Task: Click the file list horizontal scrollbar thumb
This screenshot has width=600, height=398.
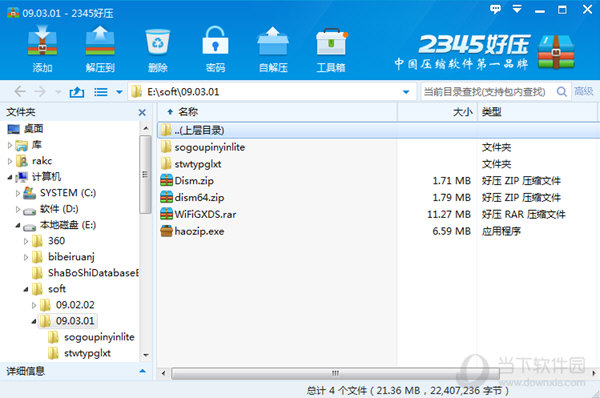Action: pyautogui.click(x=335, y=373)
